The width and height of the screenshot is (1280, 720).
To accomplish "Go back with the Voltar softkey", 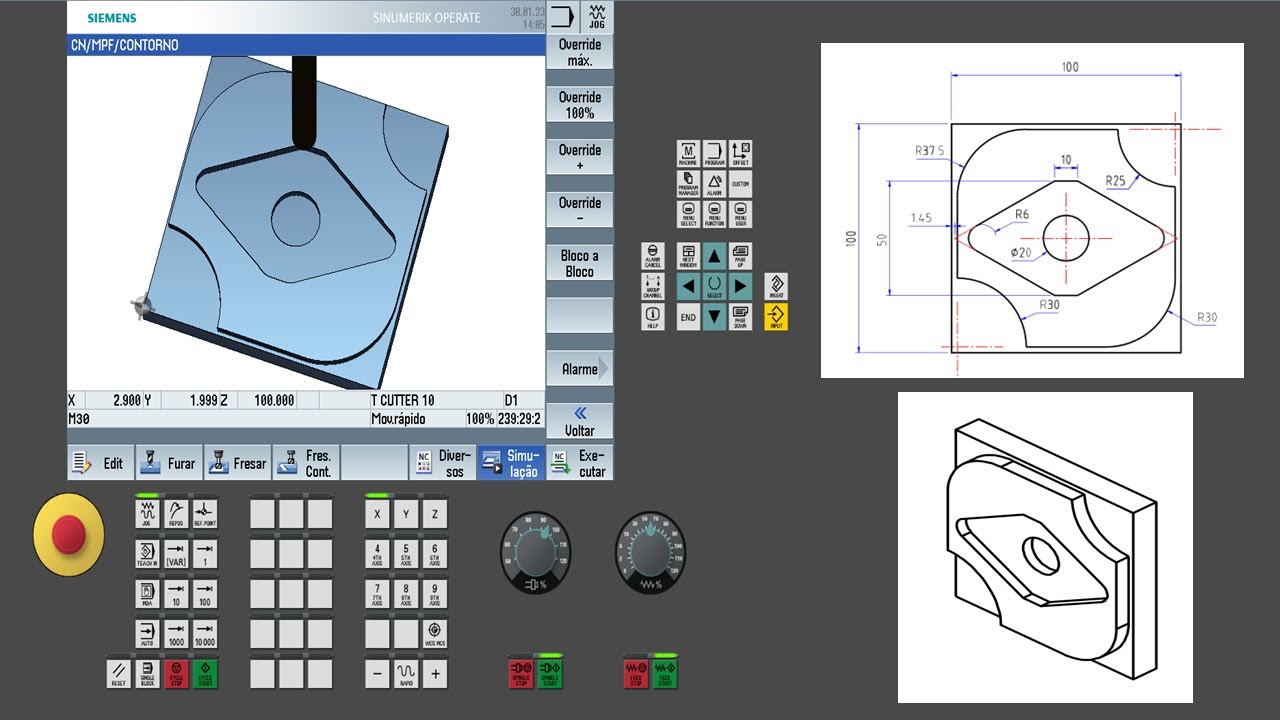I will click(x=580, y=421).
